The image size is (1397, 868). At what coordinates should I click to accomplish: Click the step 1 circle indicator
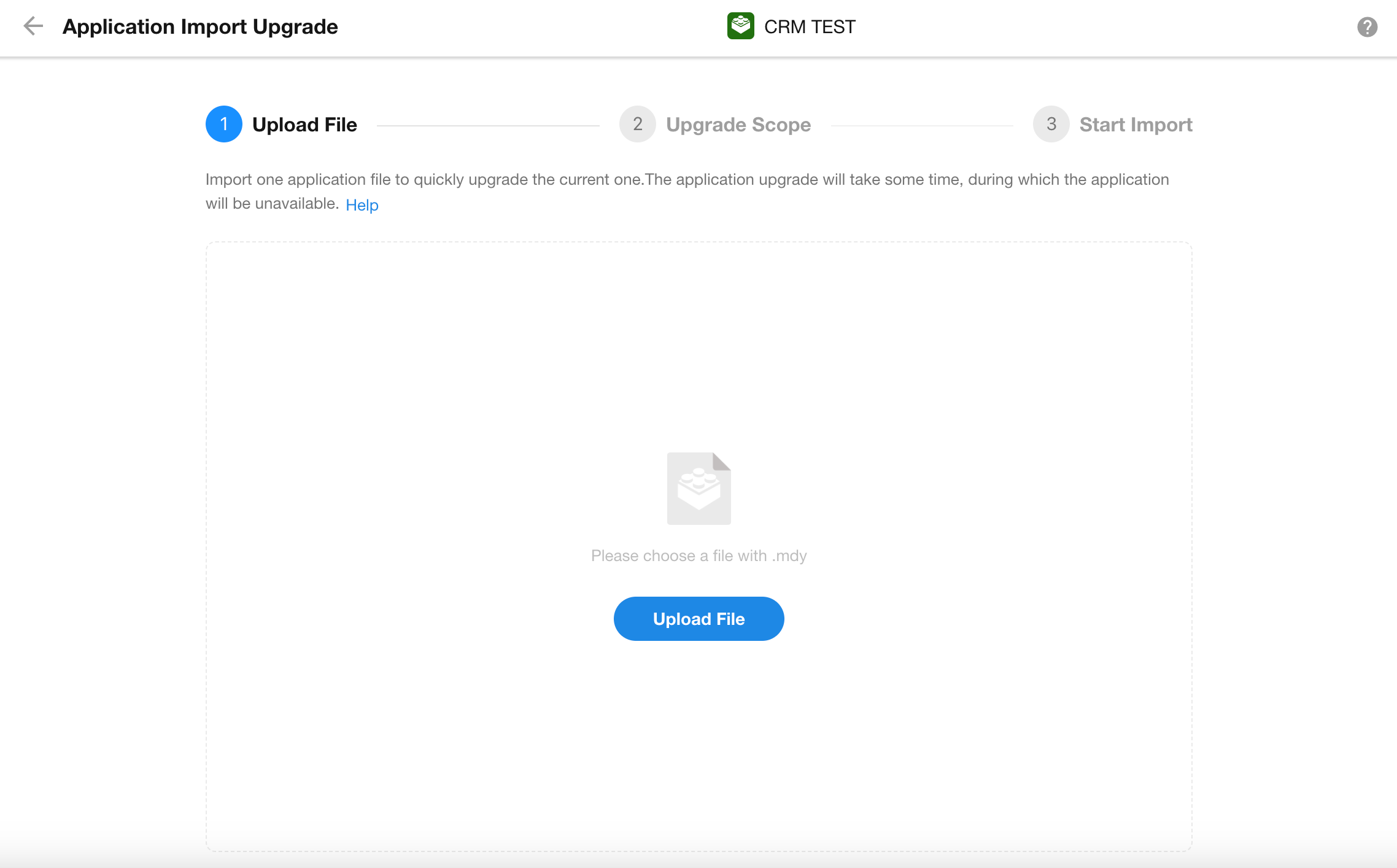(x=223, y=124)
